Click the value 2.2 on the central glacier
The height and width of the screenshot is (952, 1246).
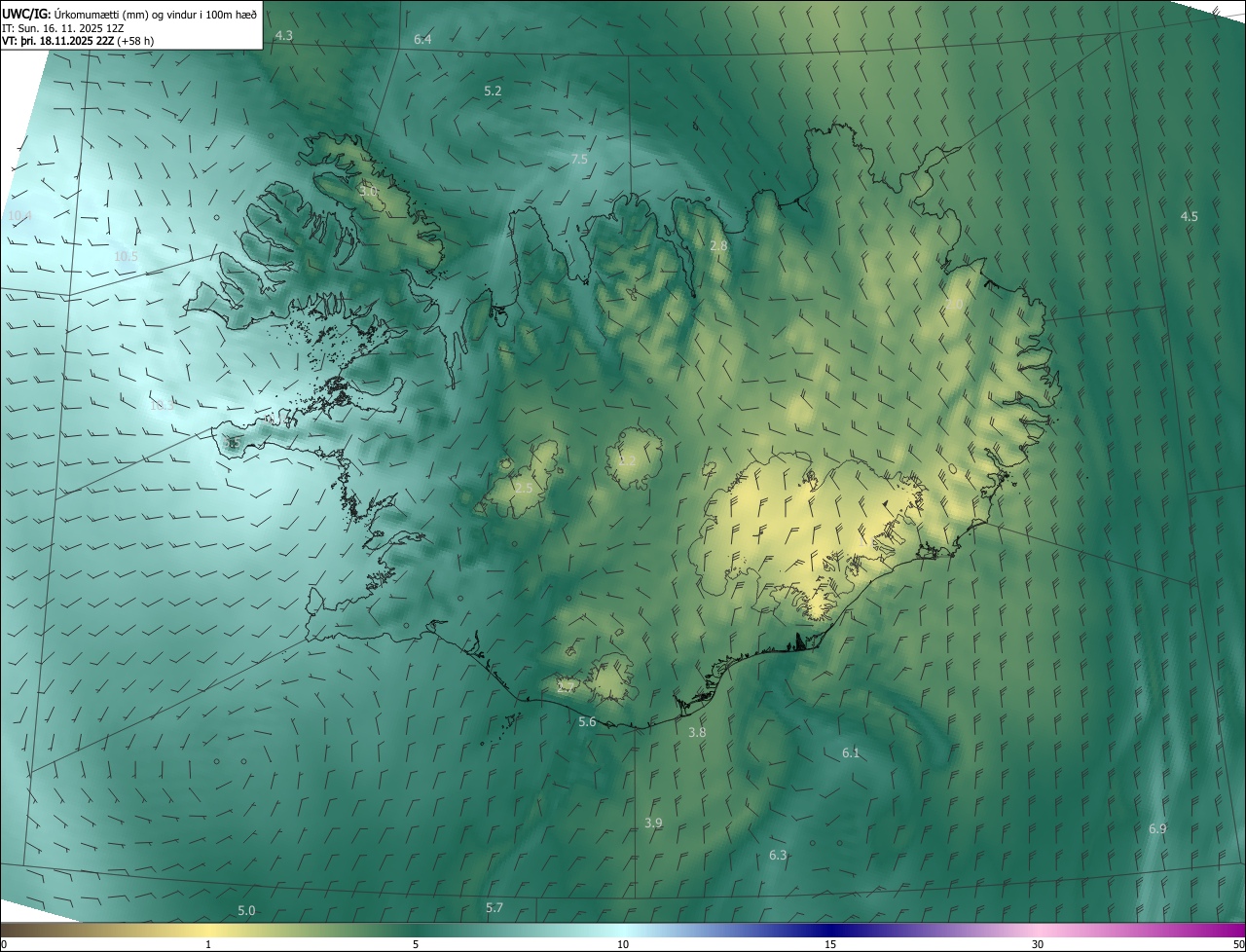click(x=627, y=459)
